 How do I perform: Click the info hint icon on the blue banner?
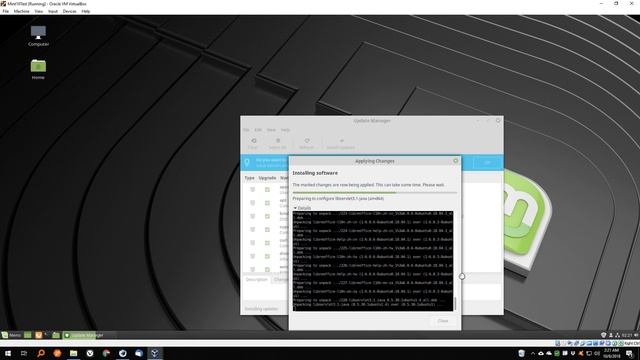click(247, 163)
